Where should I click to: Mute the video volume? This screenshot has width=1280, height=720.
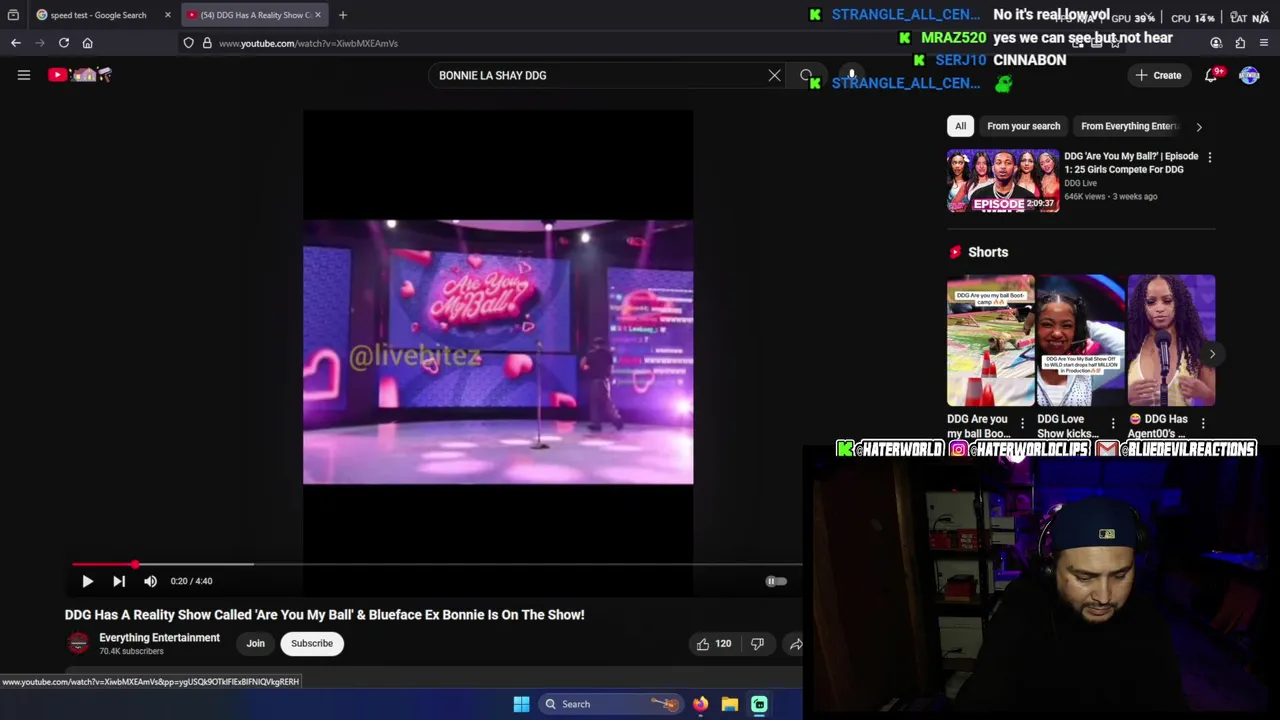pos(150,581)
